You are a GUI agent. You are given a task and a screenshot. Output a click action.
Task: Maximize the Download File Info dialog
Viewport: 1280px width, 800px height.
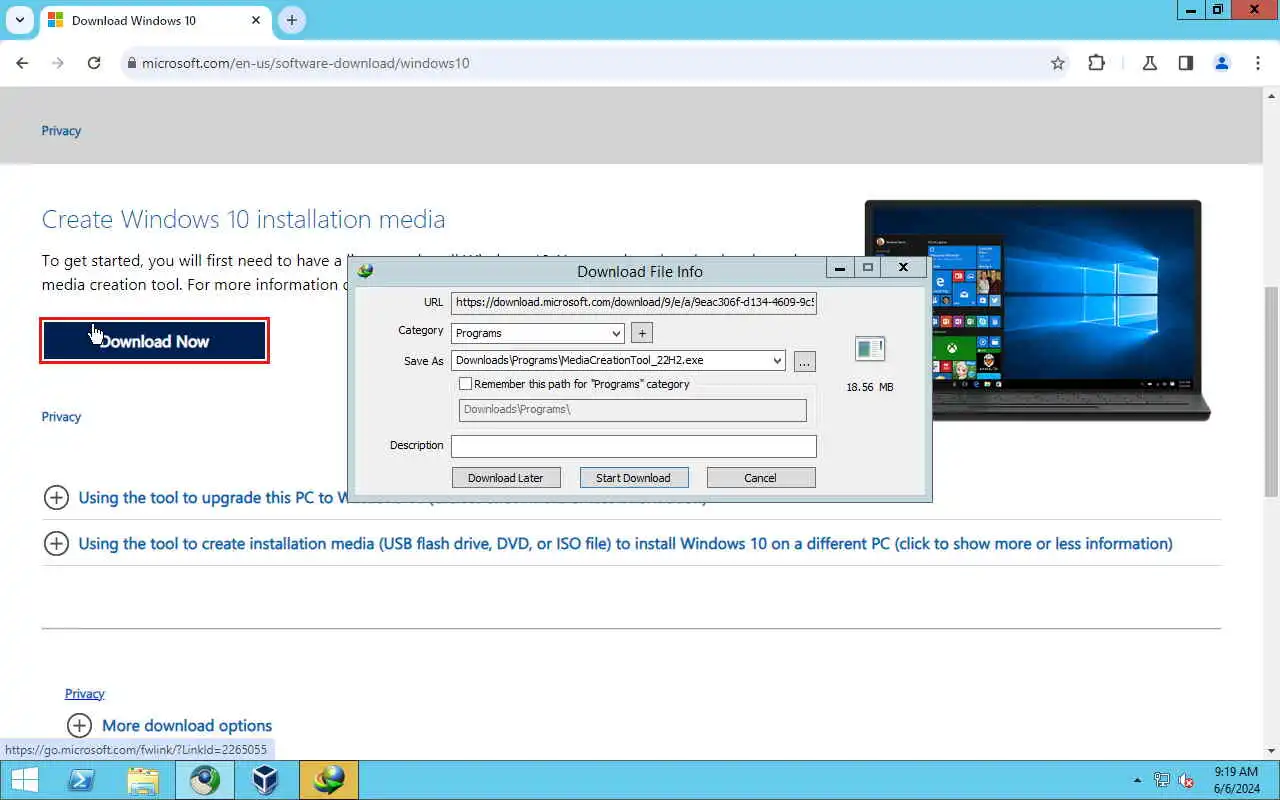point(868,268)
